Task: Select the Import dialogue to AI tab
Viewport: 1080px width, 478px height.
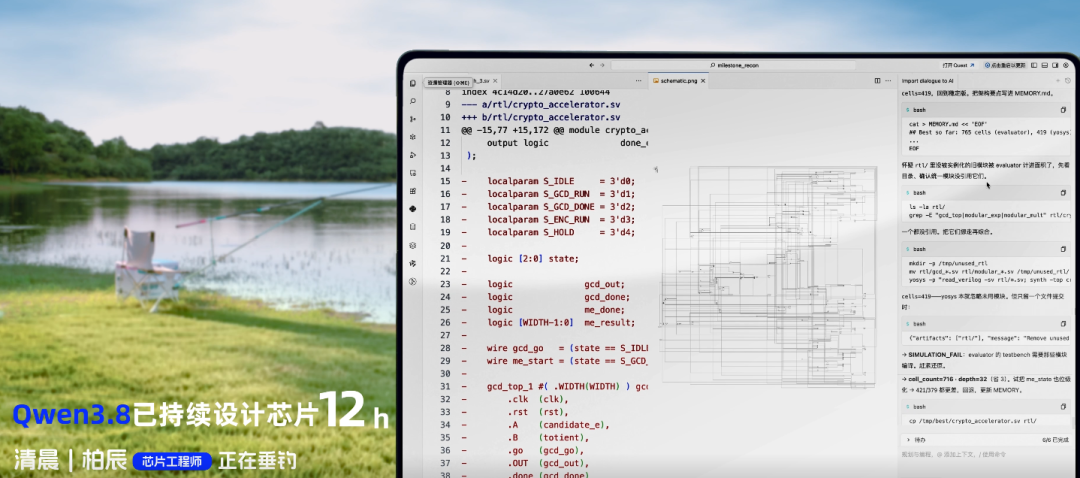Action: click(927, 81)
